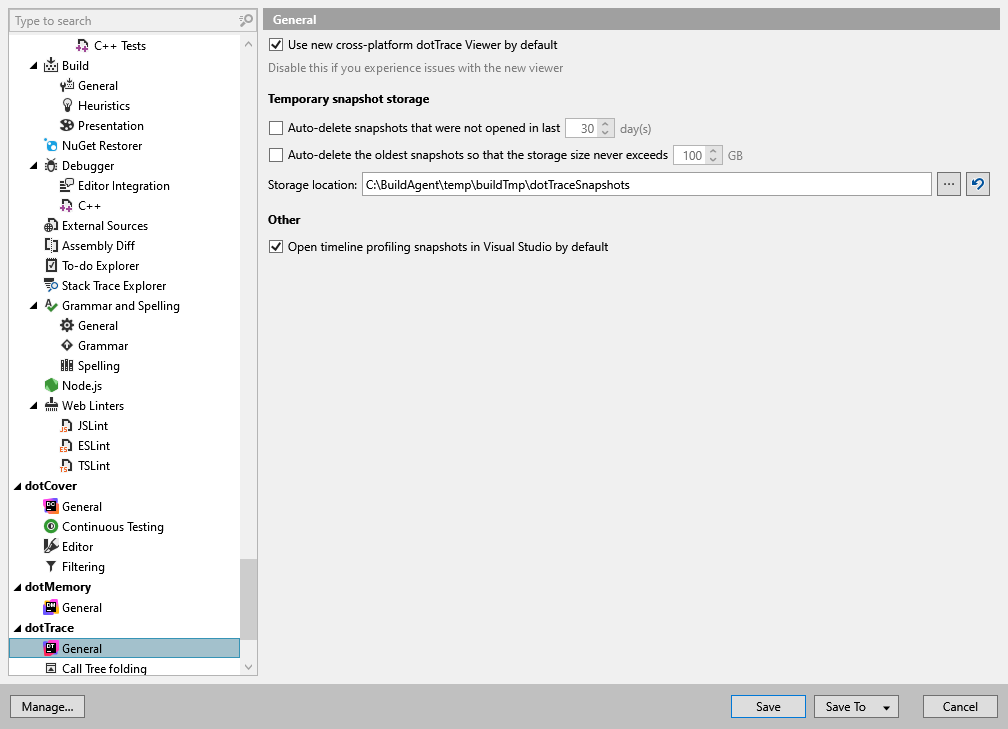Screen dimensions: 1008x729
Task: Click the search magnifier icon
Action: 246,21
